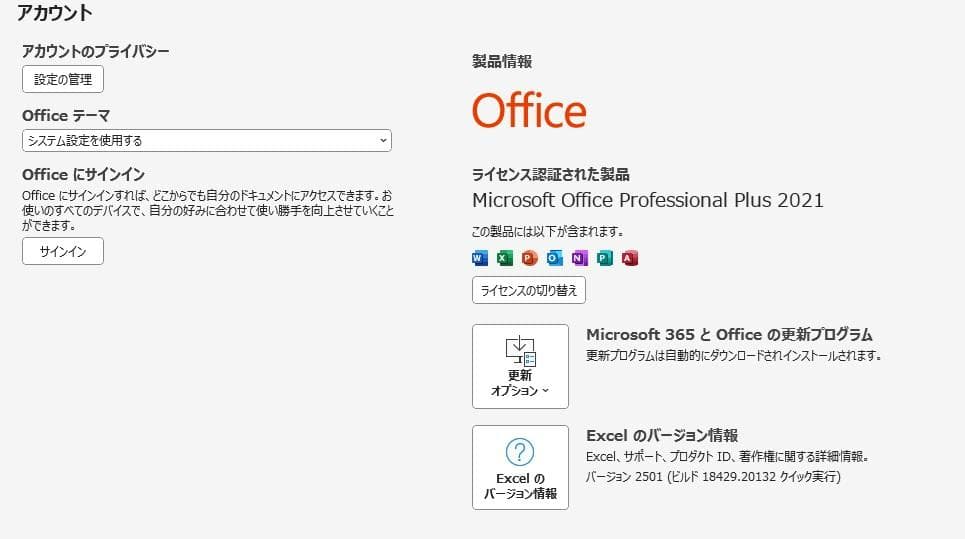The width and height of the screenshot is (965, 539).
Task: Click the orange Office logo
Action: click(529, 110)
